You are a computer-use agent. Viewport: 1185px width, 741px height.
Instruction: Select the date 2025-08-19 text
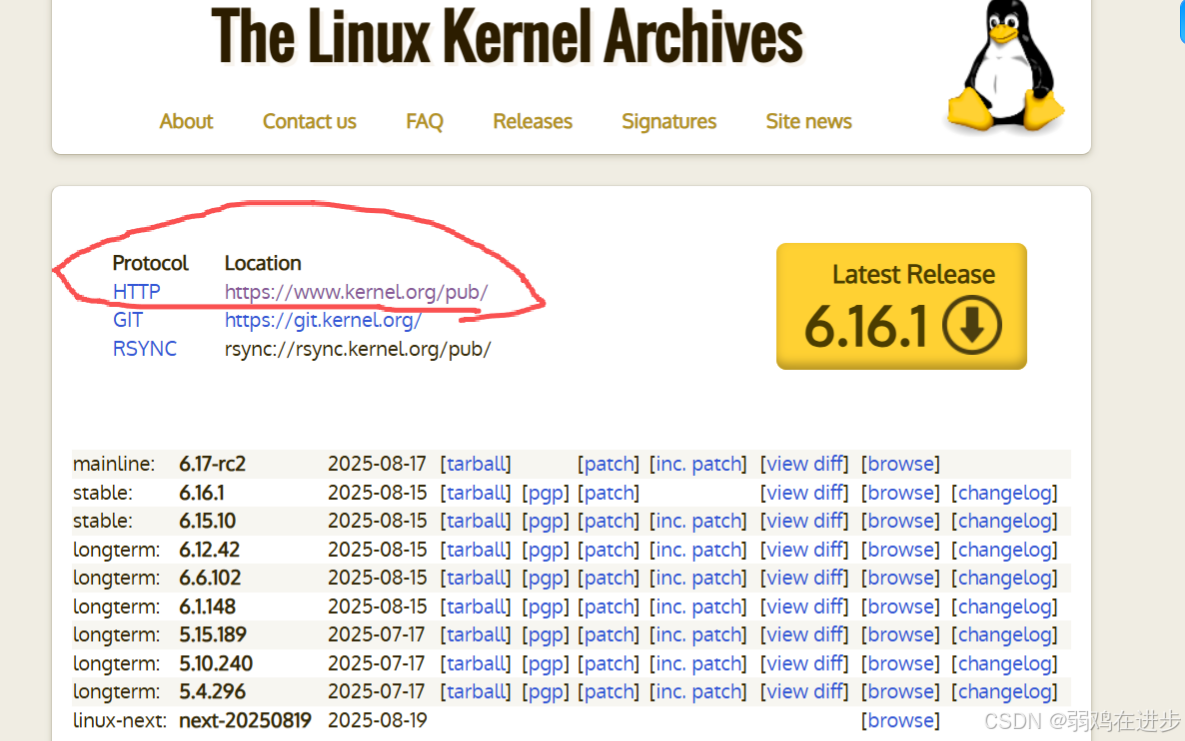point(377,720)
